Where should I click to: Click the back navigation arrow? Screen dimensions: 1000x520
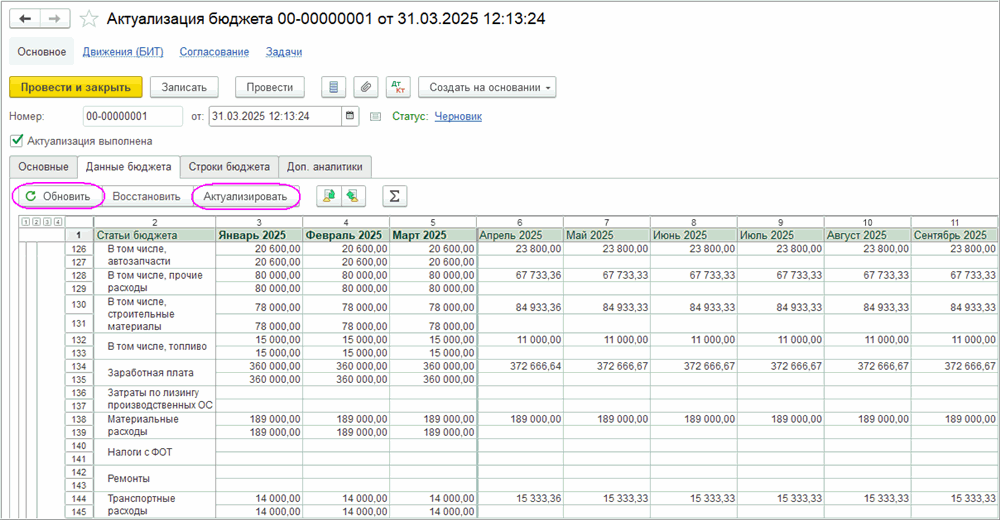[x=25, y=19]
